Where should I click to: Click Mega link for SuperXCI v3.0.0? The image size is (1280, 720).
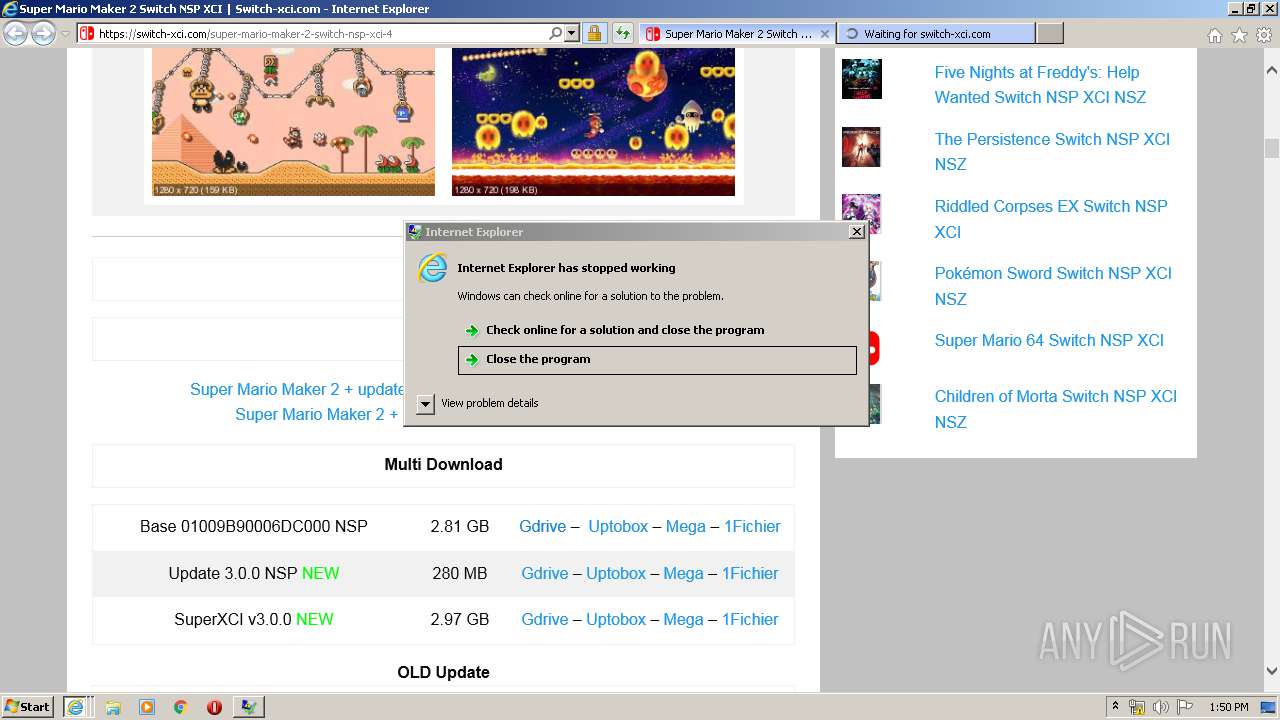tap(683, 619)
